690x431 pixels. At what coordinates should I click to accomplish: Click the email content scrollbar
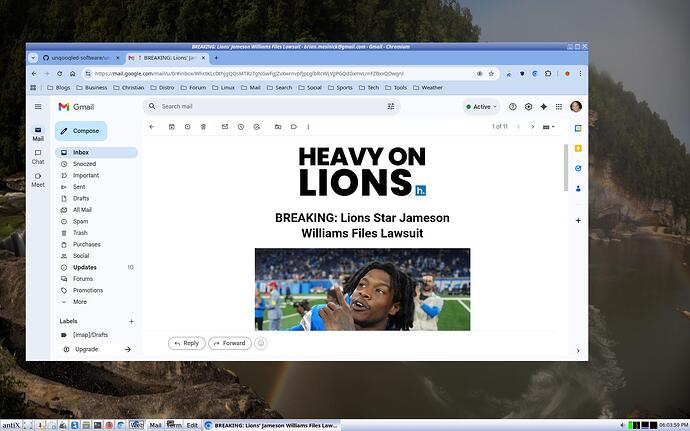click(566, 167)
